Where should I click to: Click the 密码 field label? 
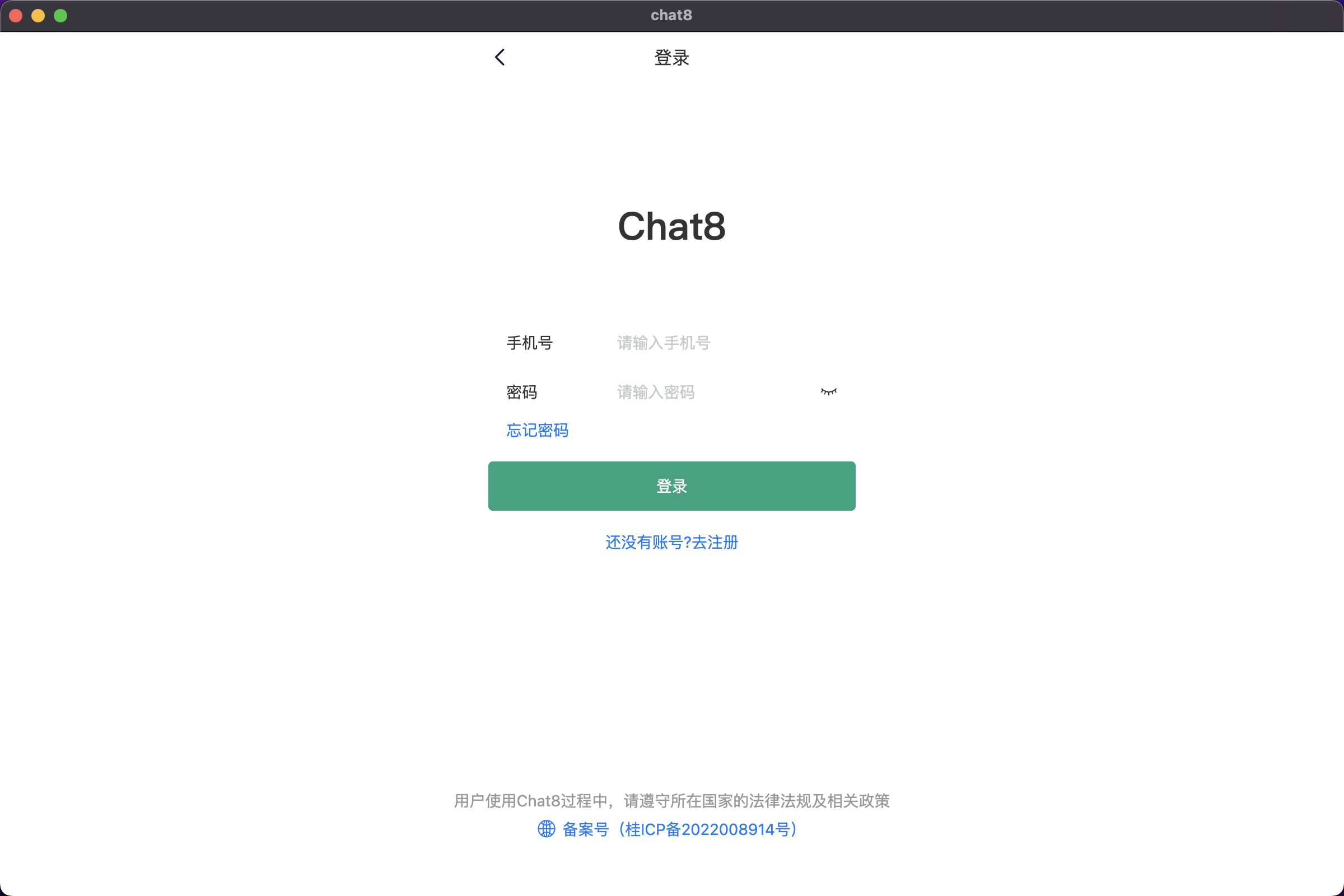click(x=521, y=392)
